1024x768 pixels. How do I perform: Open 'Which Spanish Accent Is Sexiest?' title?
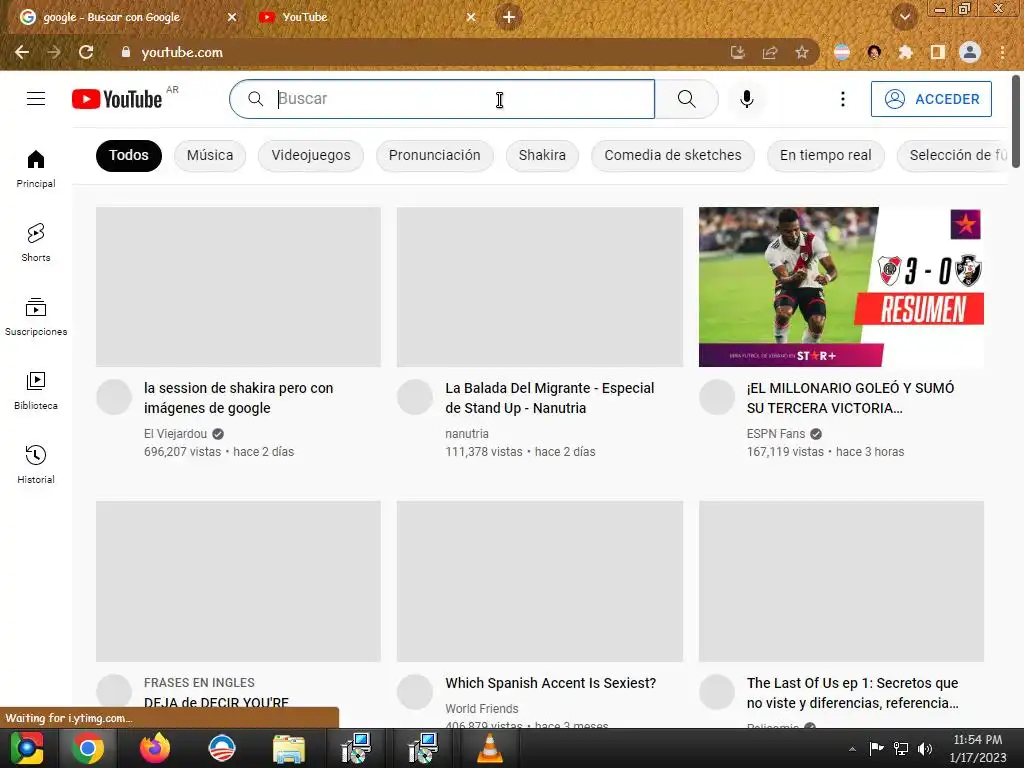tap(551, 683)
